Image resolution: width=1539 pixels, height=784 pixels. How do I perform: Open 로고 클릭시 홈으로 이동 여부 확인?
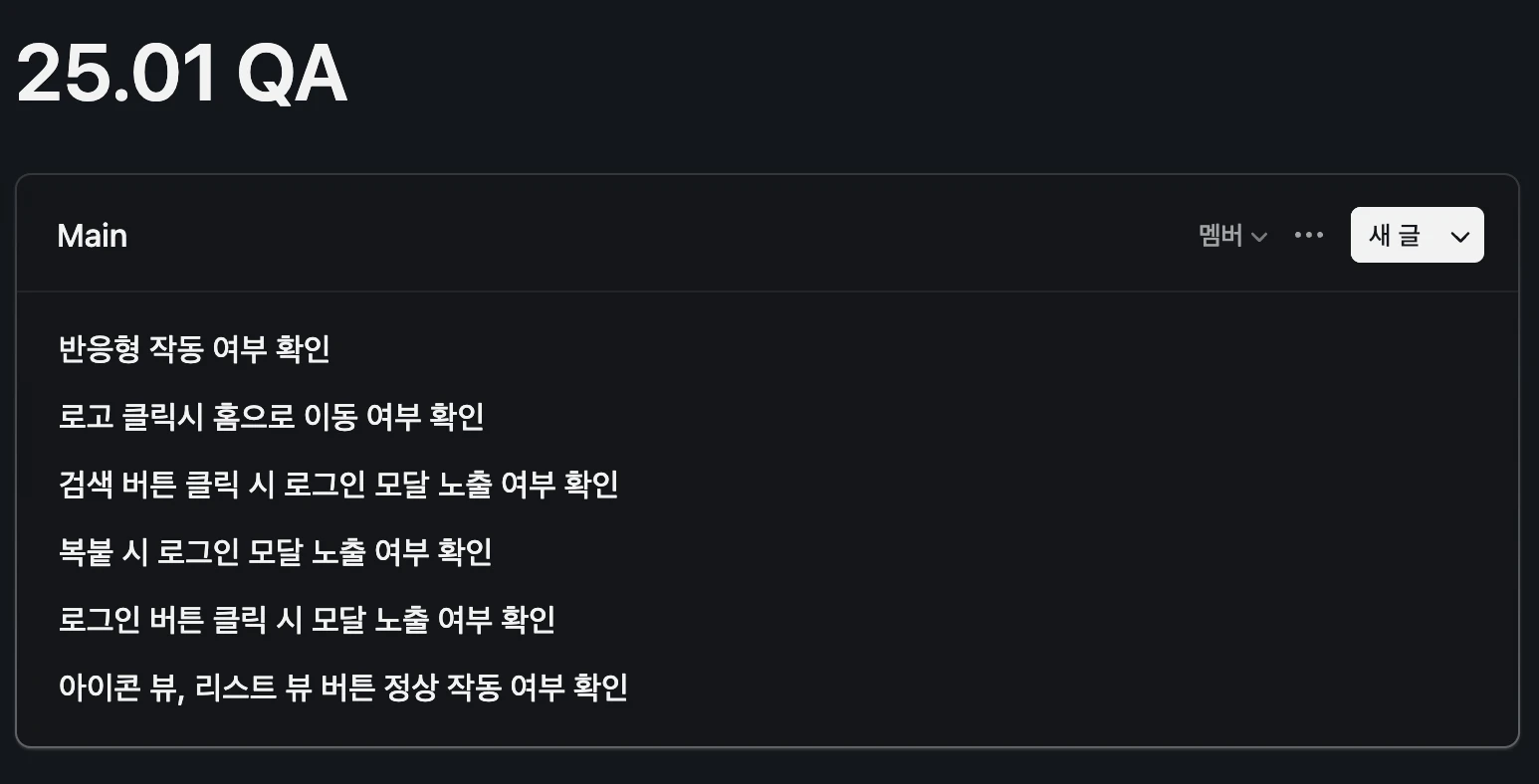(x=271, y=417)
